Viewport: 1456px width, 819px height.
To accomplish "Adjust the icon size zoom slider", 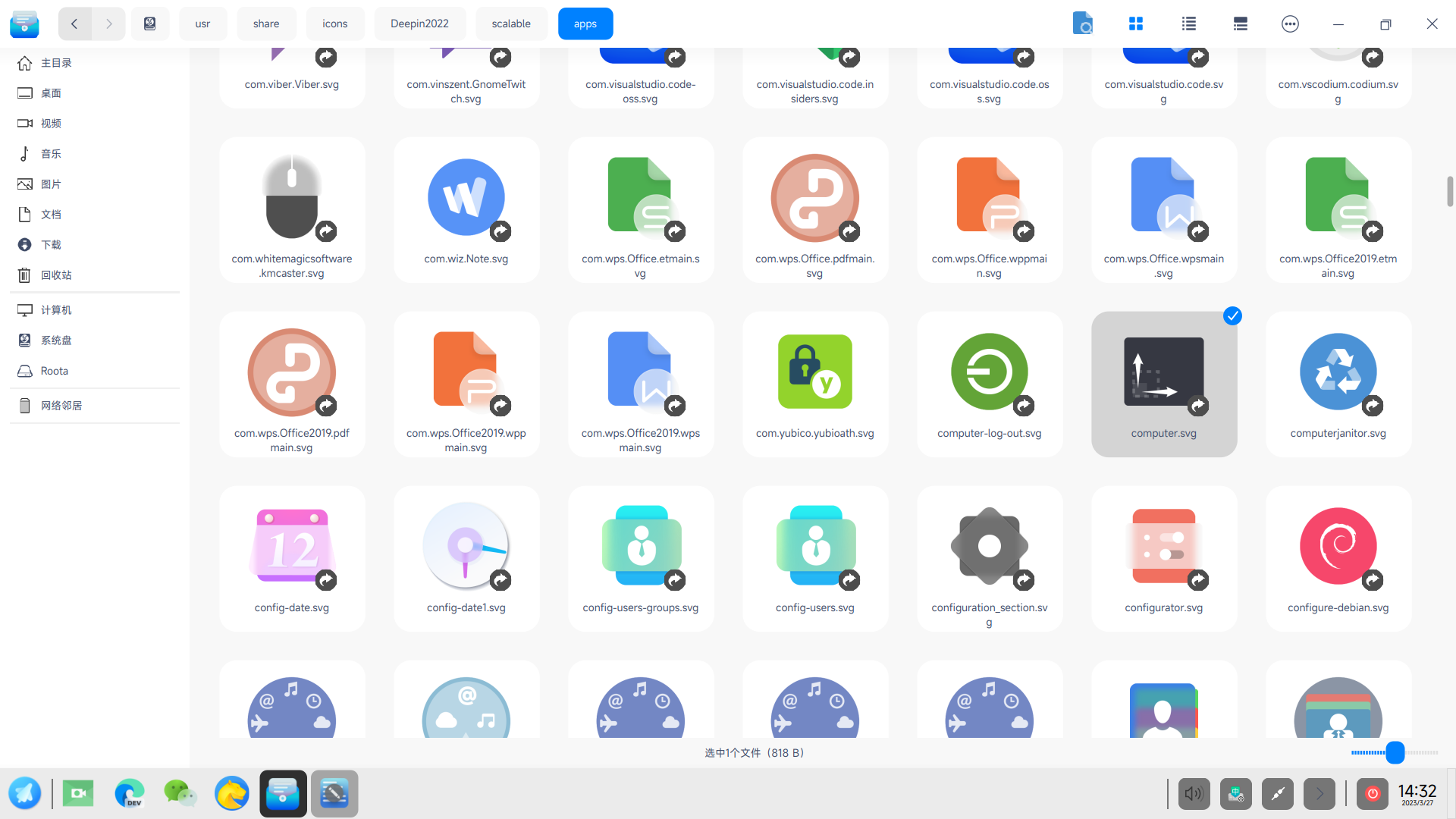I will coord(1395,752).
